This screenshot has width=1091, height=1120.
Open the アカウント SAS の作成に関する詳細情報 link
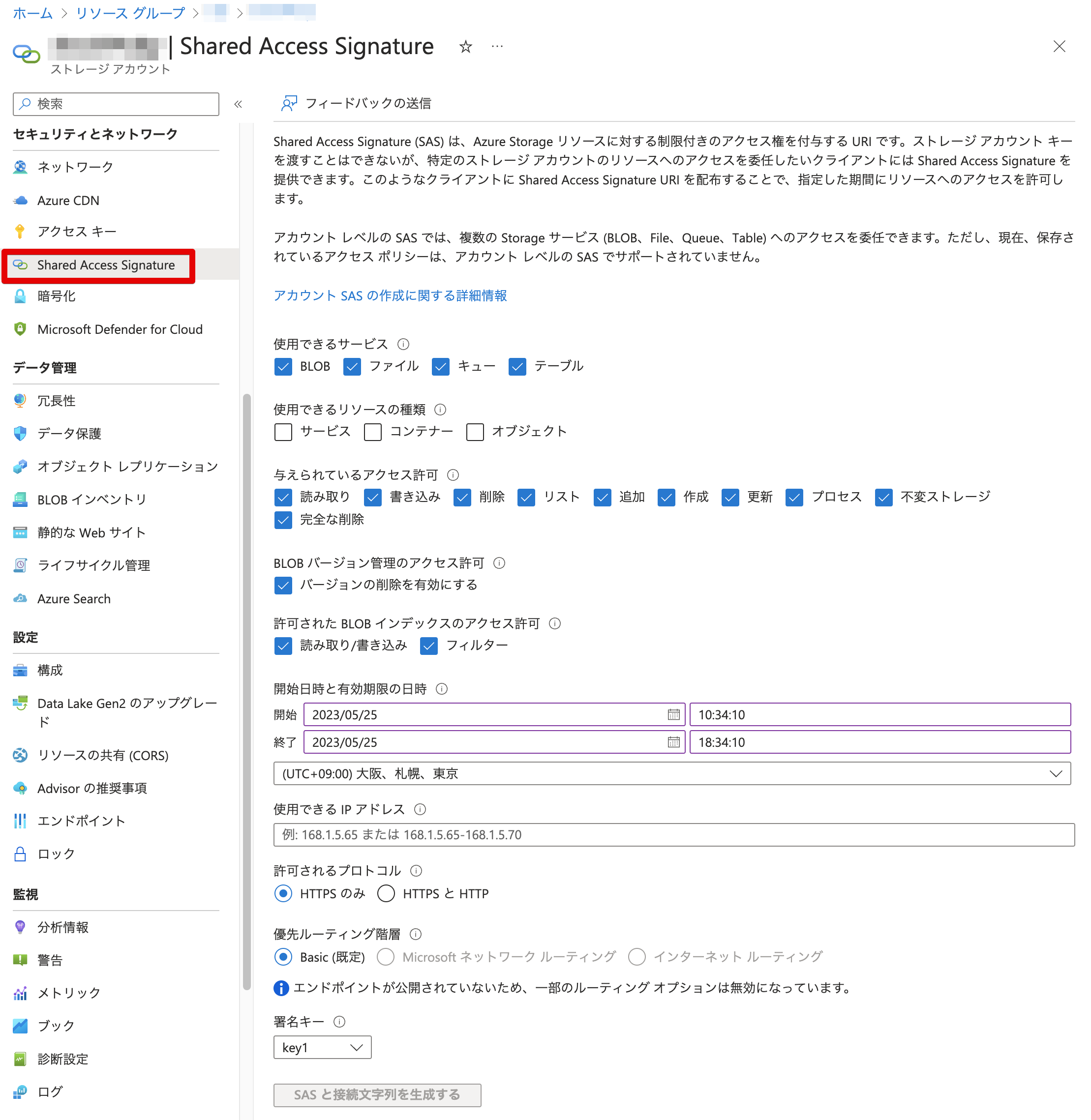(x=390, y=295)
